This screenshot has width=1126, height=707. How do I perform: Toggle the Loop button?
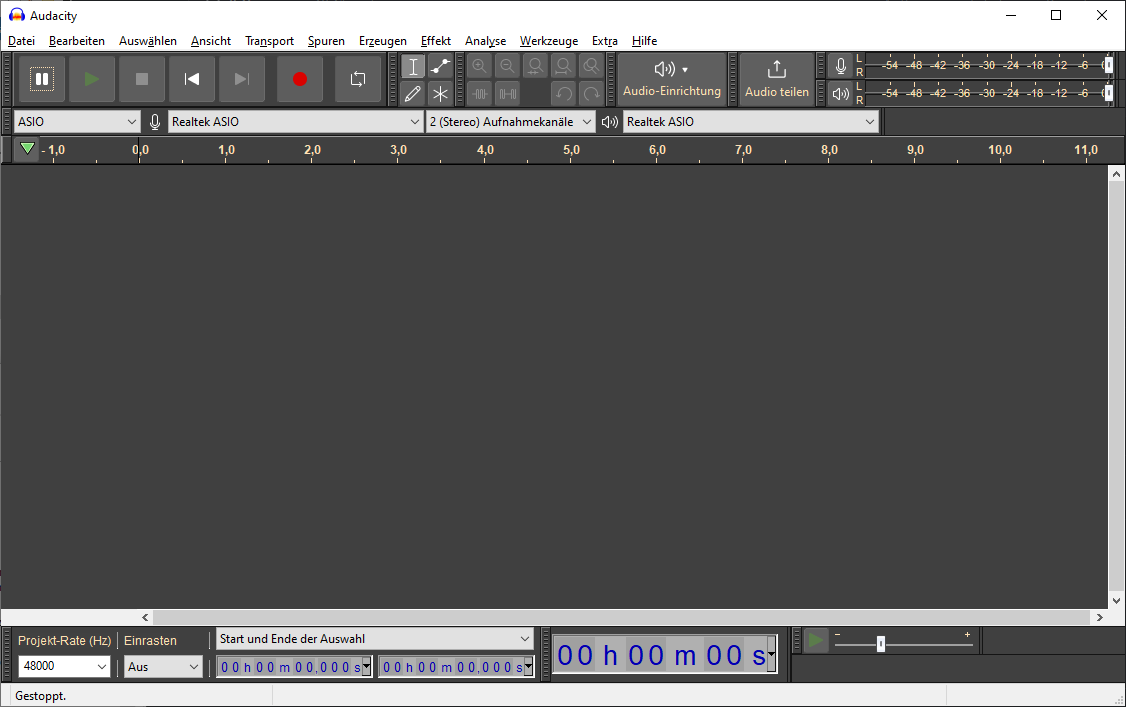tap(358, 79)
